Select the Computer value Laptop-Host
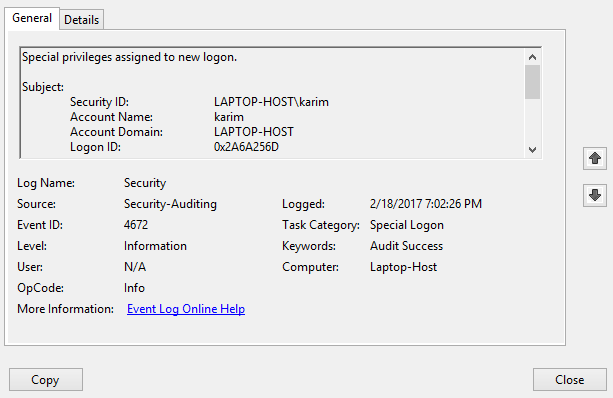 coord(403,267)
